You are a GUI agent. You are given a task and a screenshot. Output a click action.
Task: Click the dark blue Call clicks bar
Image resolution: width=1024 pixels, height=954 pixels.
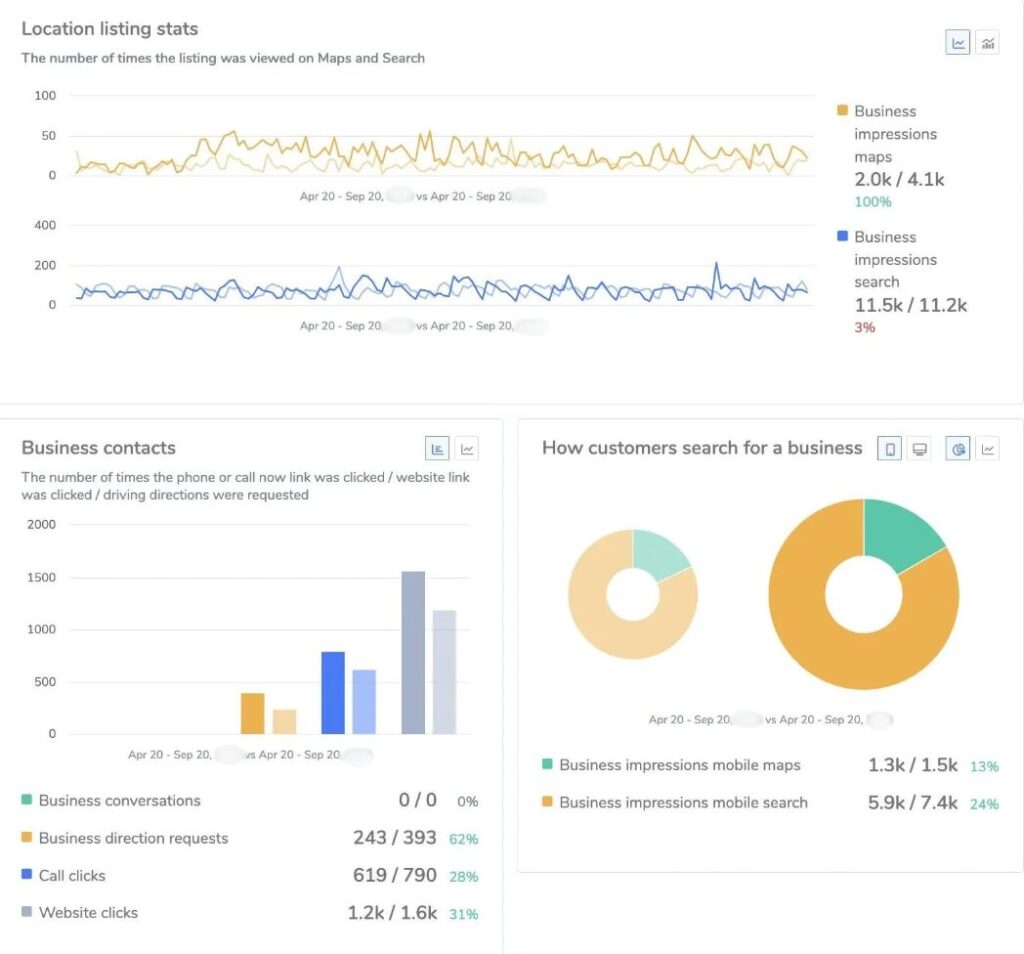click(333, 692)
